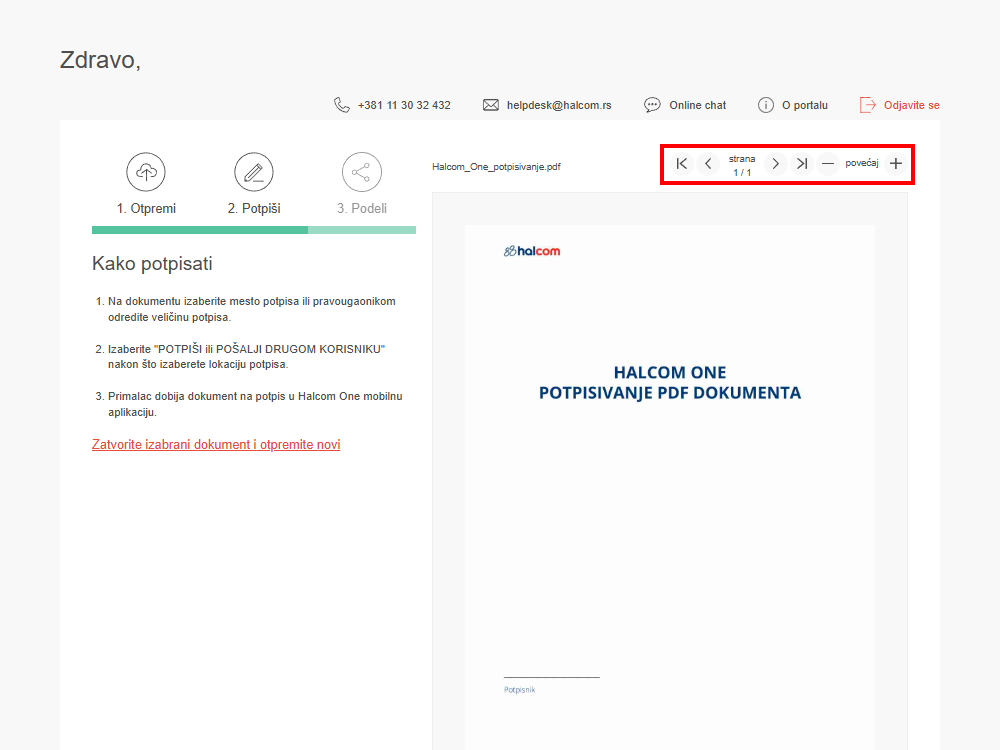The height and width of the screenshot is (750, 1000).
Task: Email helpdesk@halcom.rs
Action: (559, 105)
